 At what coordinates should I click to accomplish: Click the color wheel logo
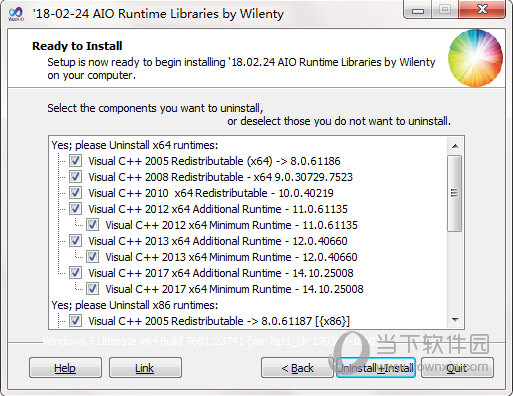click(475, 58)
